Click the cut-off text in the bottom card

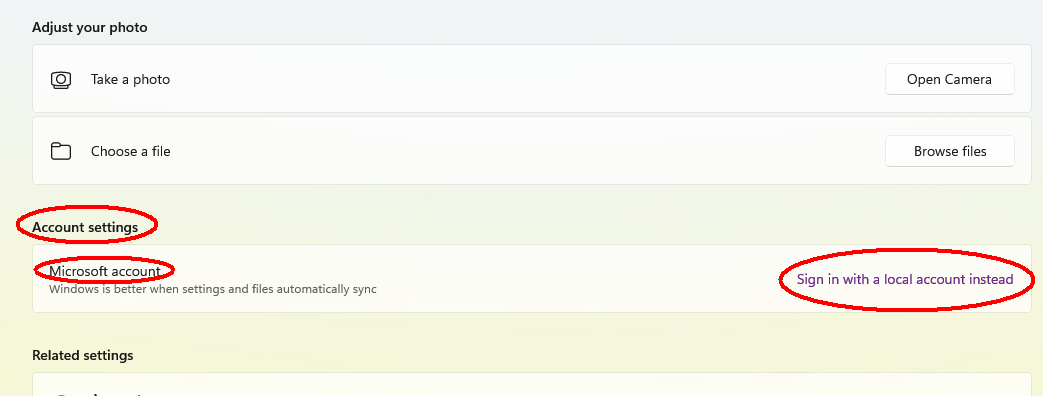(116, 393)
